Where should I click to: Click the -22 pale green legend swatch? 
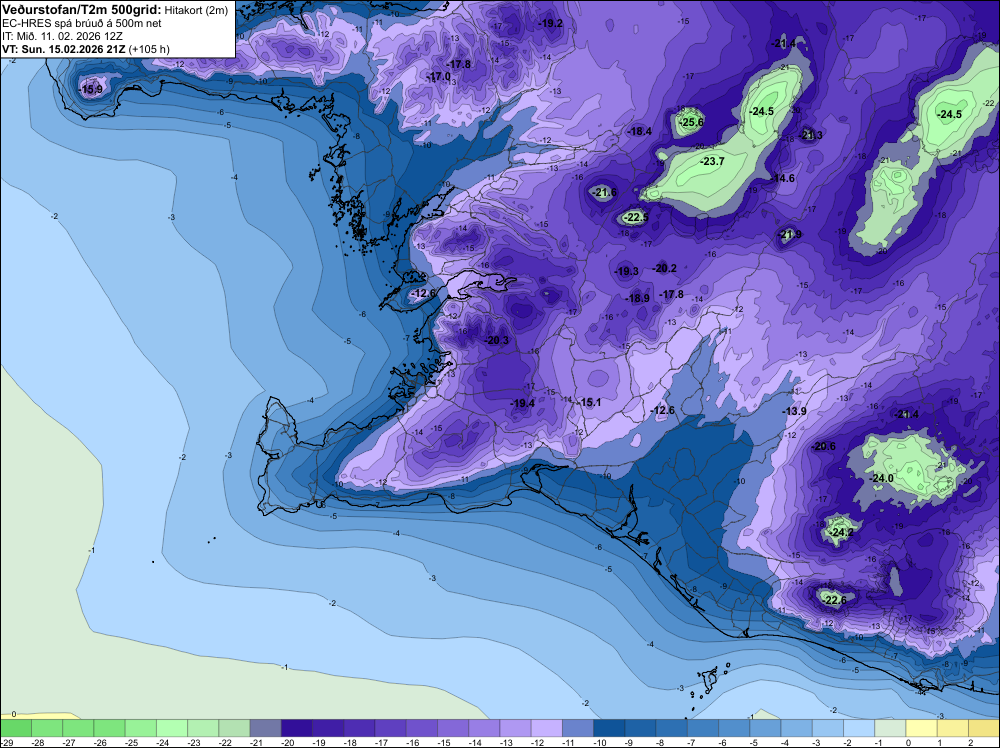[x=234, y=728]
